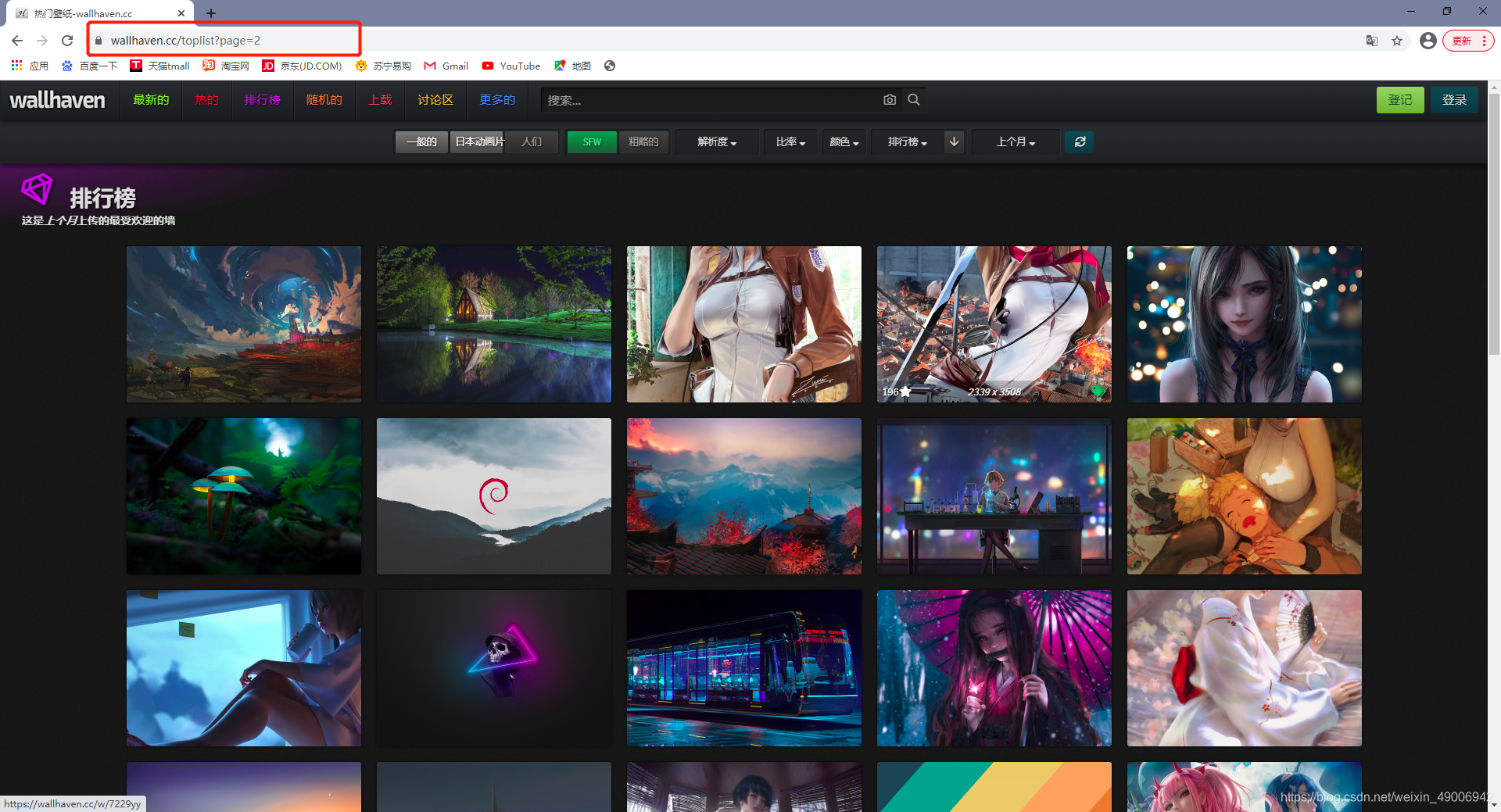1501x812 pixels.
Task: Click the page vertical scrollbar thumb
Action: tap(1494, 223)
